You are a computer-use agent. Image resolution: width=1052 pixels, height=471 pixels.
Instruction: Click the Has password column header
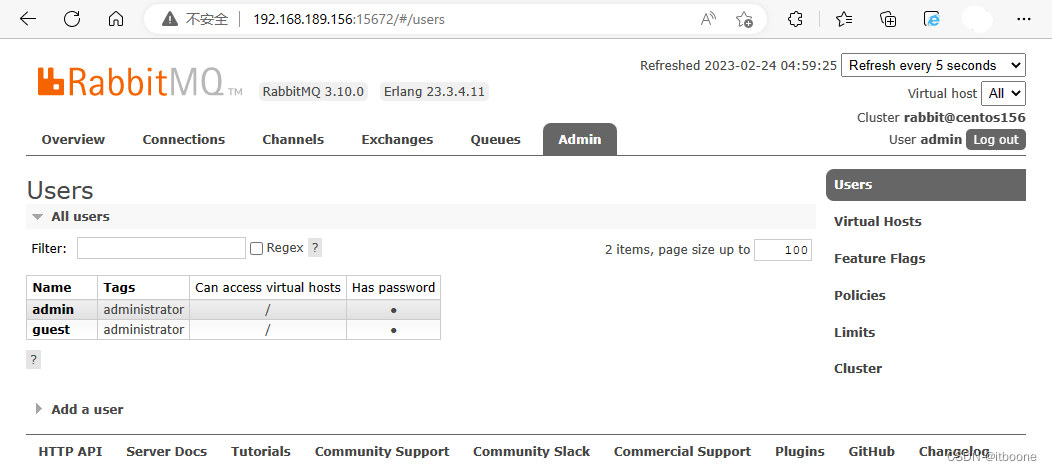(x=393, y=287)
